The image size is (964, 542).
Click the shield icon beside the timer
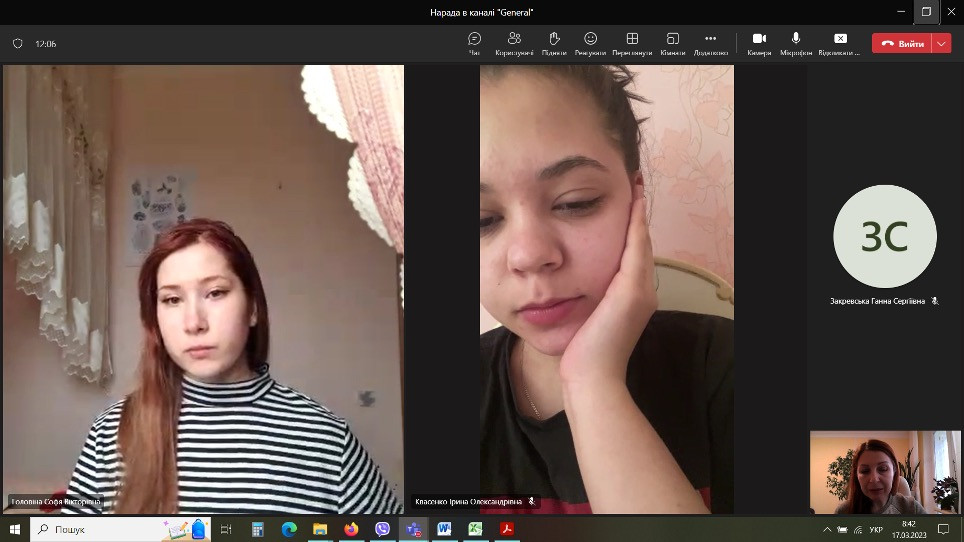pyautogui.click(x=17, y=44)
